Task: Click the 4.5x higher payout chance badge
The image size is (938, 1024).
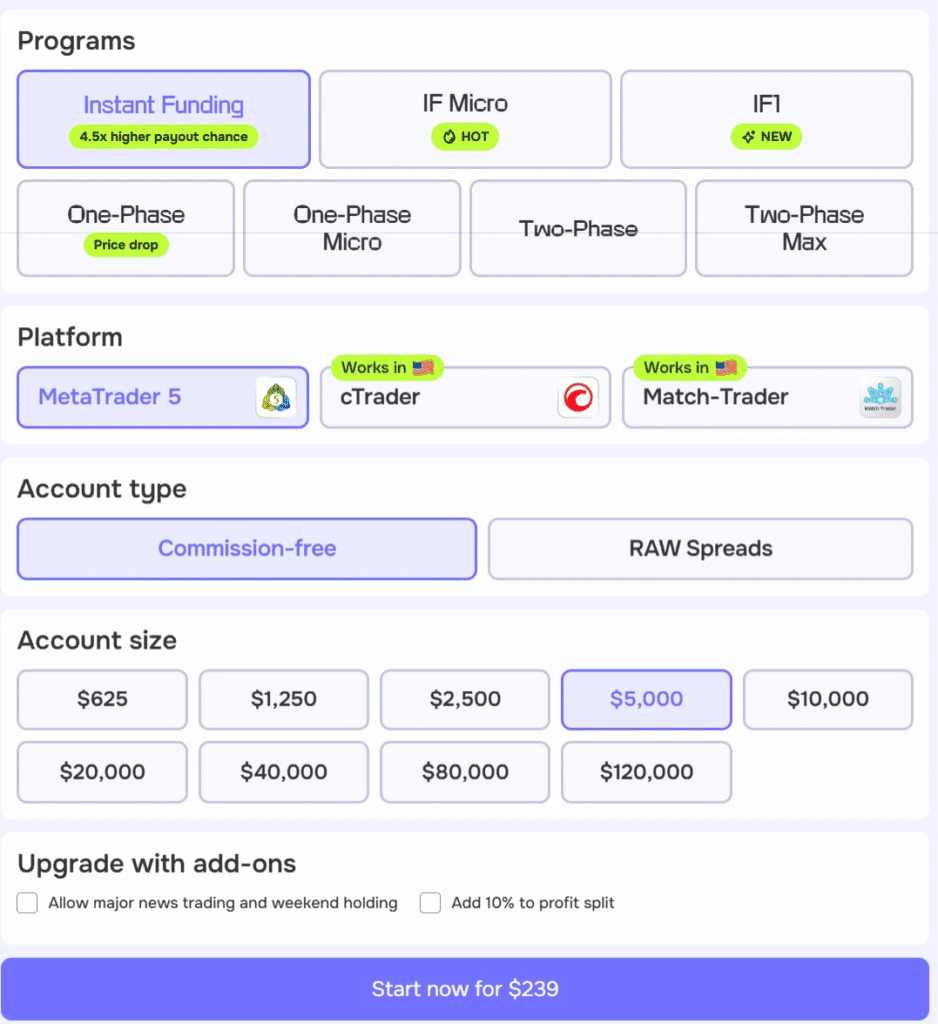Action: [x=163, y=137]
